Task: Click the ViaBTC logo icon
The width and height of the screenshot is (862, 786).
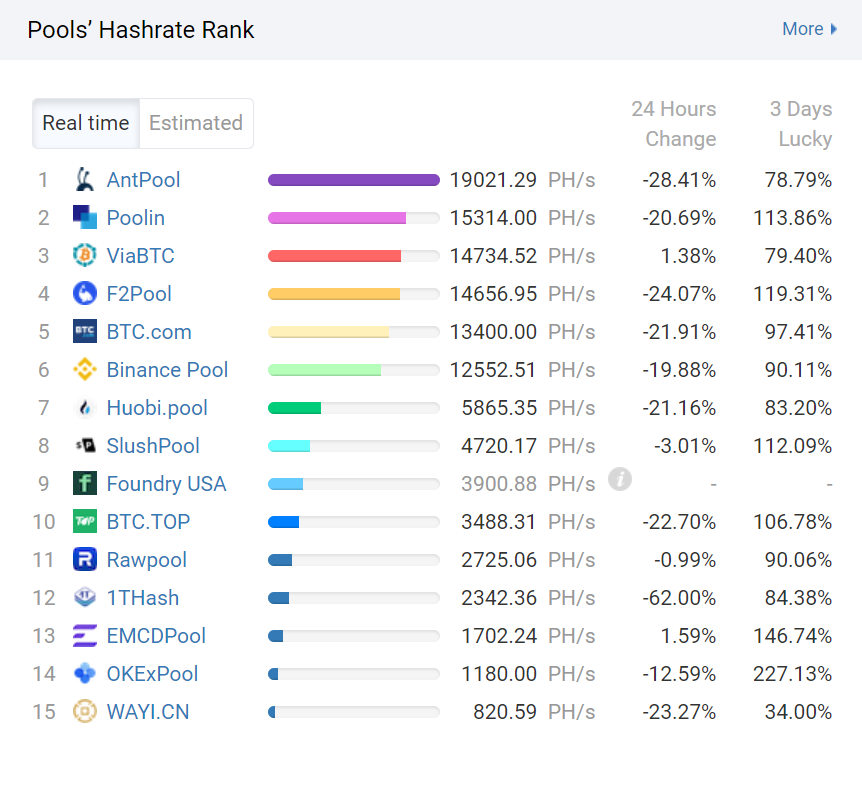Action: point(85,256)
